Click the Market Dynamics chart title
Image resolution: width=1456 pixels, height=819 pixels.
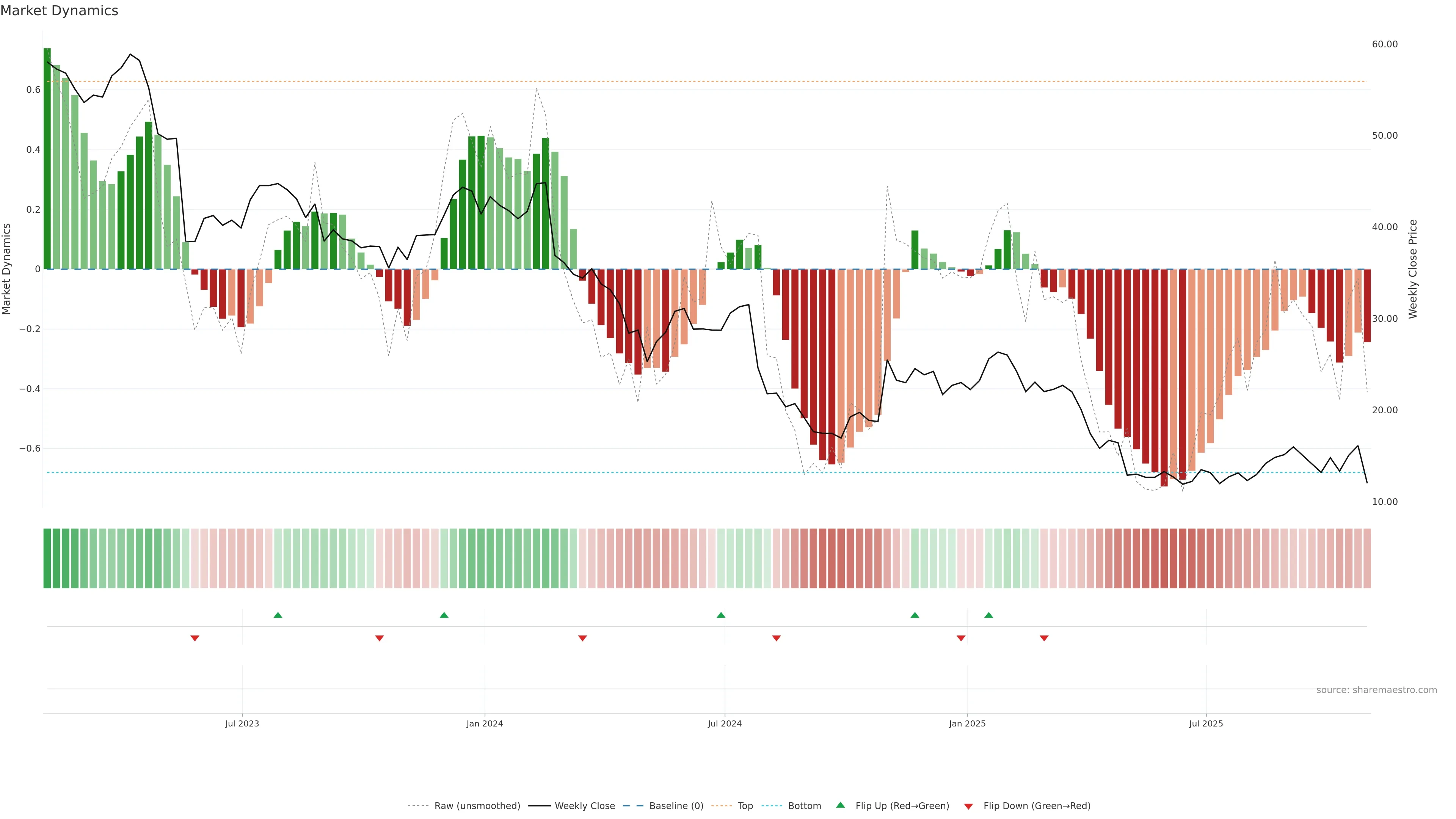[60, 11]
